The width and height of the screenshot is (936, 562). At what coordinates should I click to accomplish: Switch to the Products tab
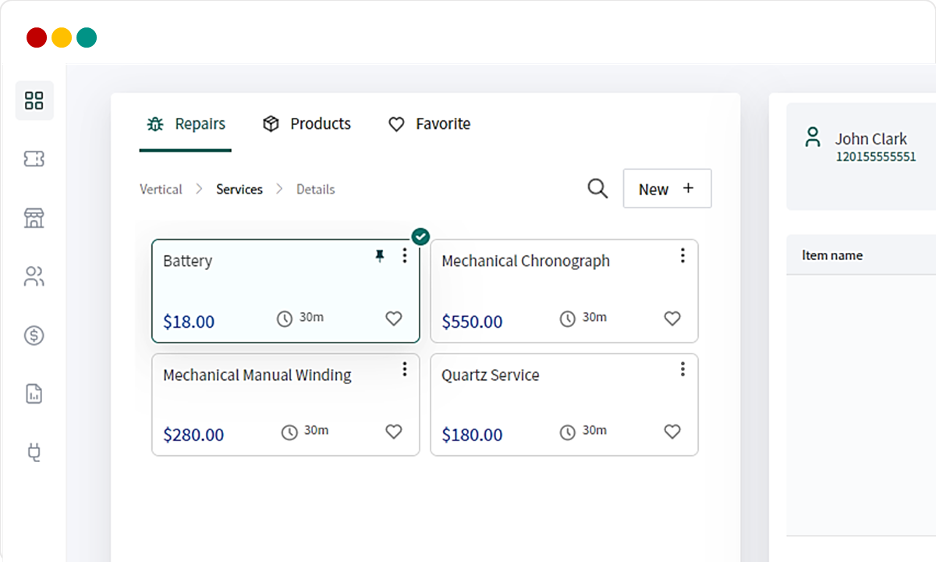tap(307, 124)
